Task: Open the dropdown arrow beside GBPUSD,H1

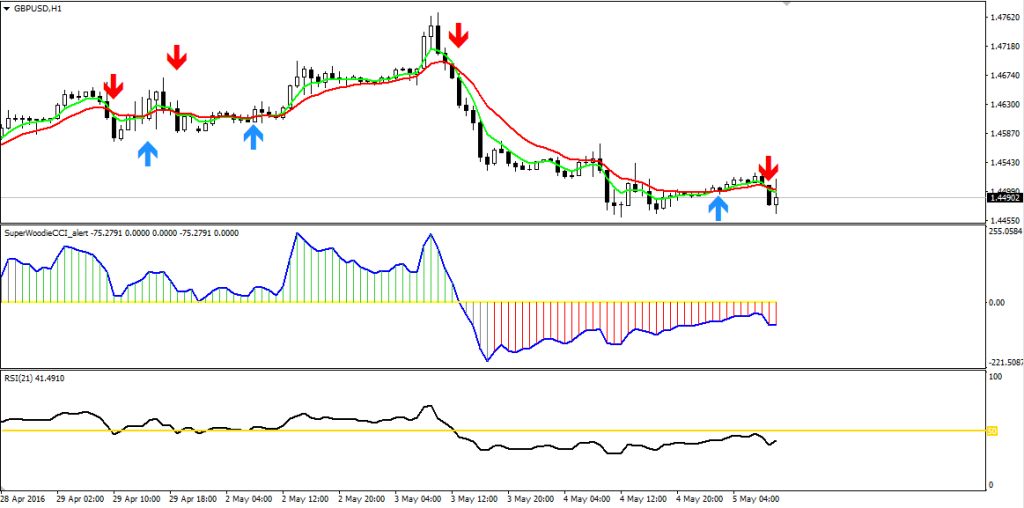Action: click(7, 7)
